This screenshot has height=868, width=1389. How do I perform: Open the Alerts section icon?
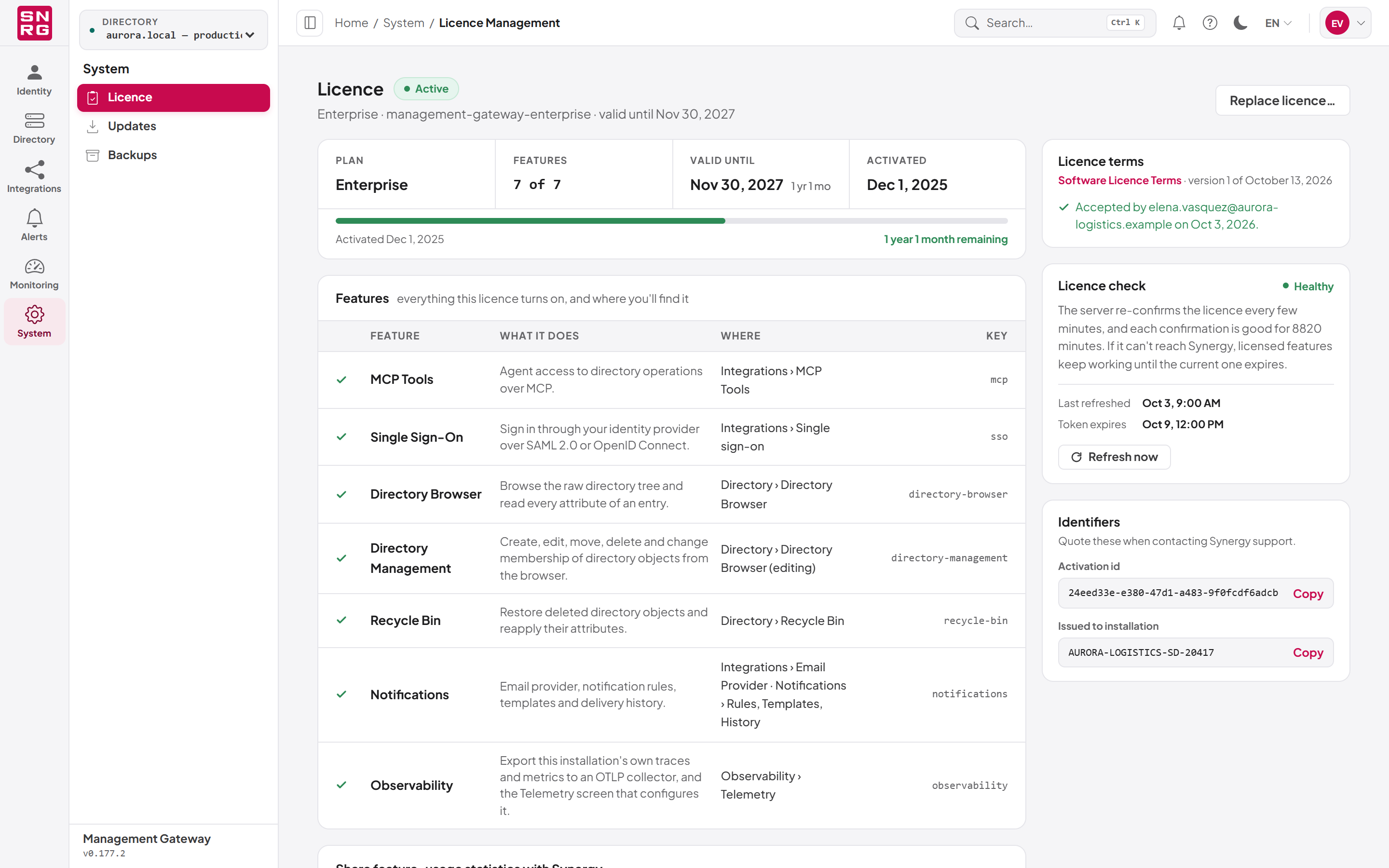tap(34, 217)
